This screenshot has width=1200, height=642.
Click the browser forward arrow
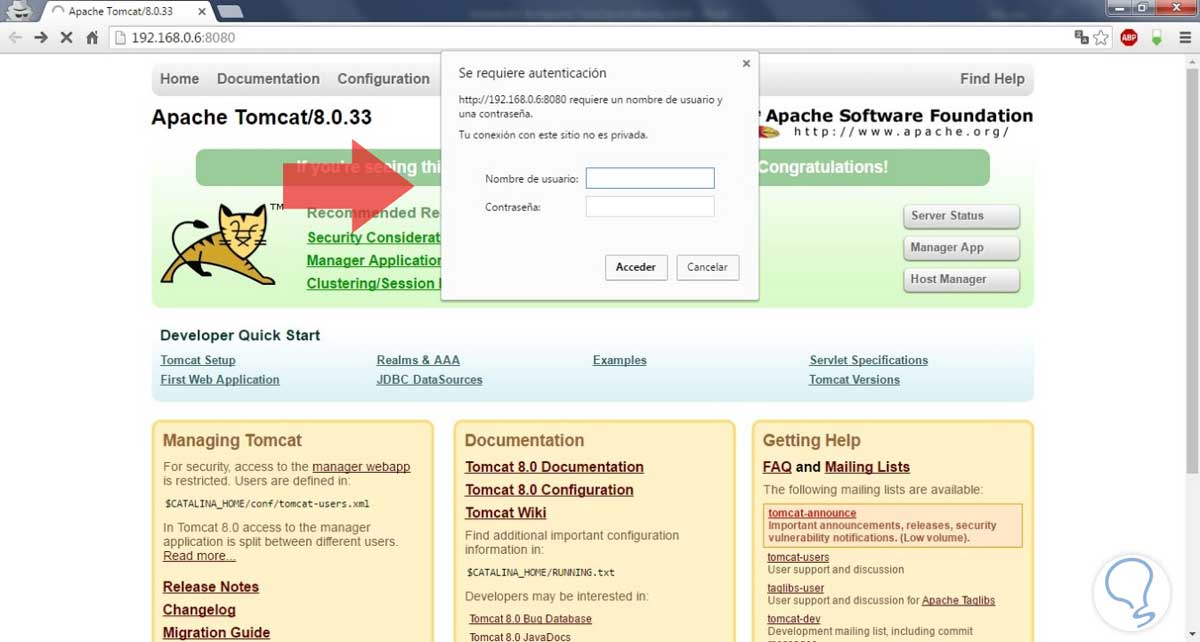pos(40,37)
